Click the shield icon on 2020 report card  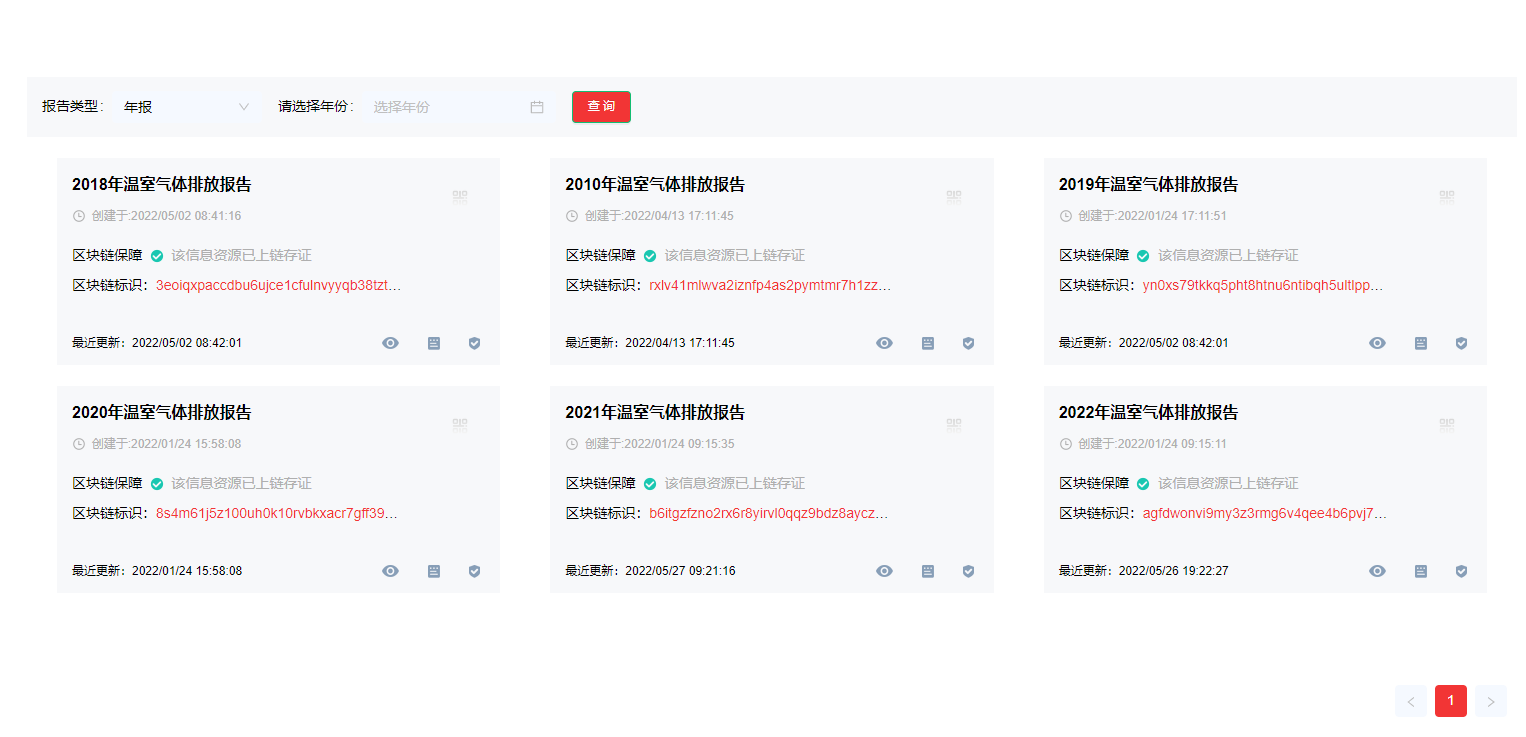click(x=475, y=571)
